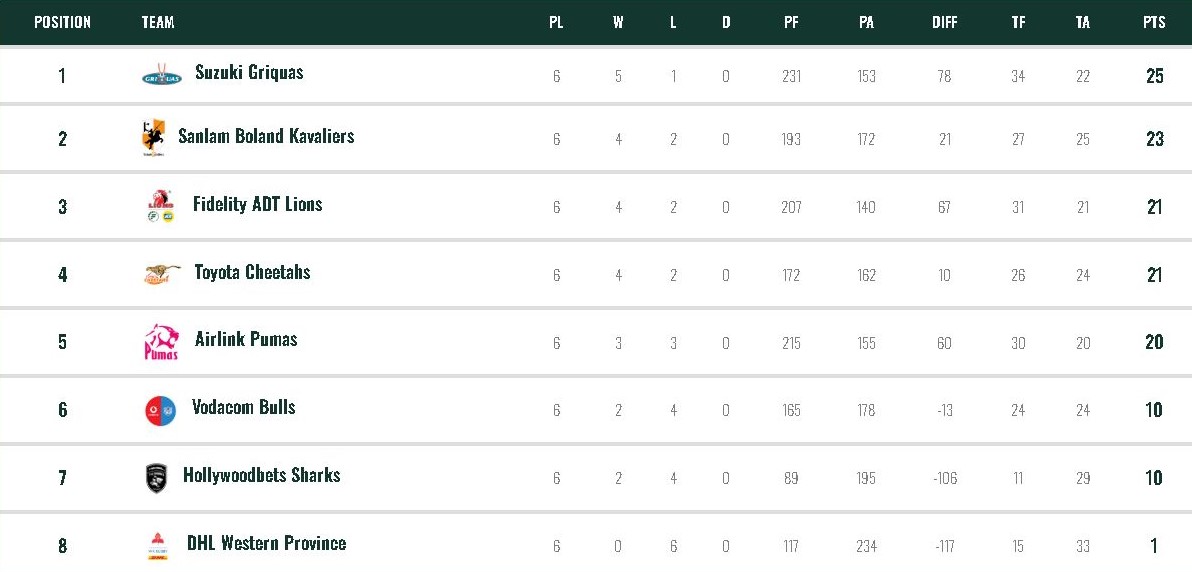The width and height of the screenshot is (1192, 572).
Task: Click the Suzuki Griquas team logo
Action: [161, 74]
